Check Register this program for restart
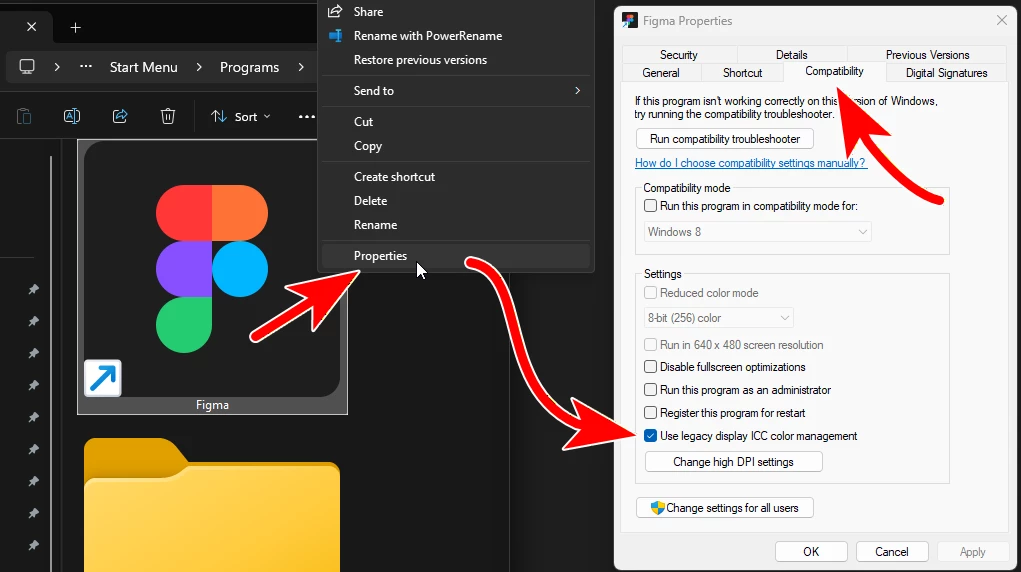The height and width of the screenshot is (572, 1021). (x=650, y=412)
